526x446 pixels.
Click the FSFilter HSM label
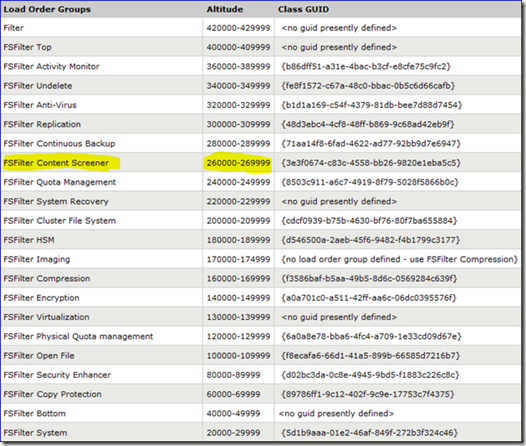click(x=29, y=240)
